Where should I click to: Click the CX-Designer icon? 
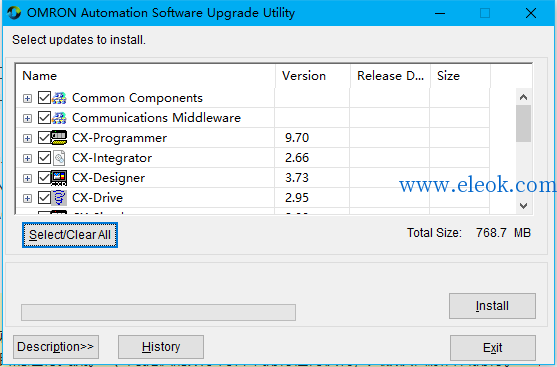coord(59,178)
